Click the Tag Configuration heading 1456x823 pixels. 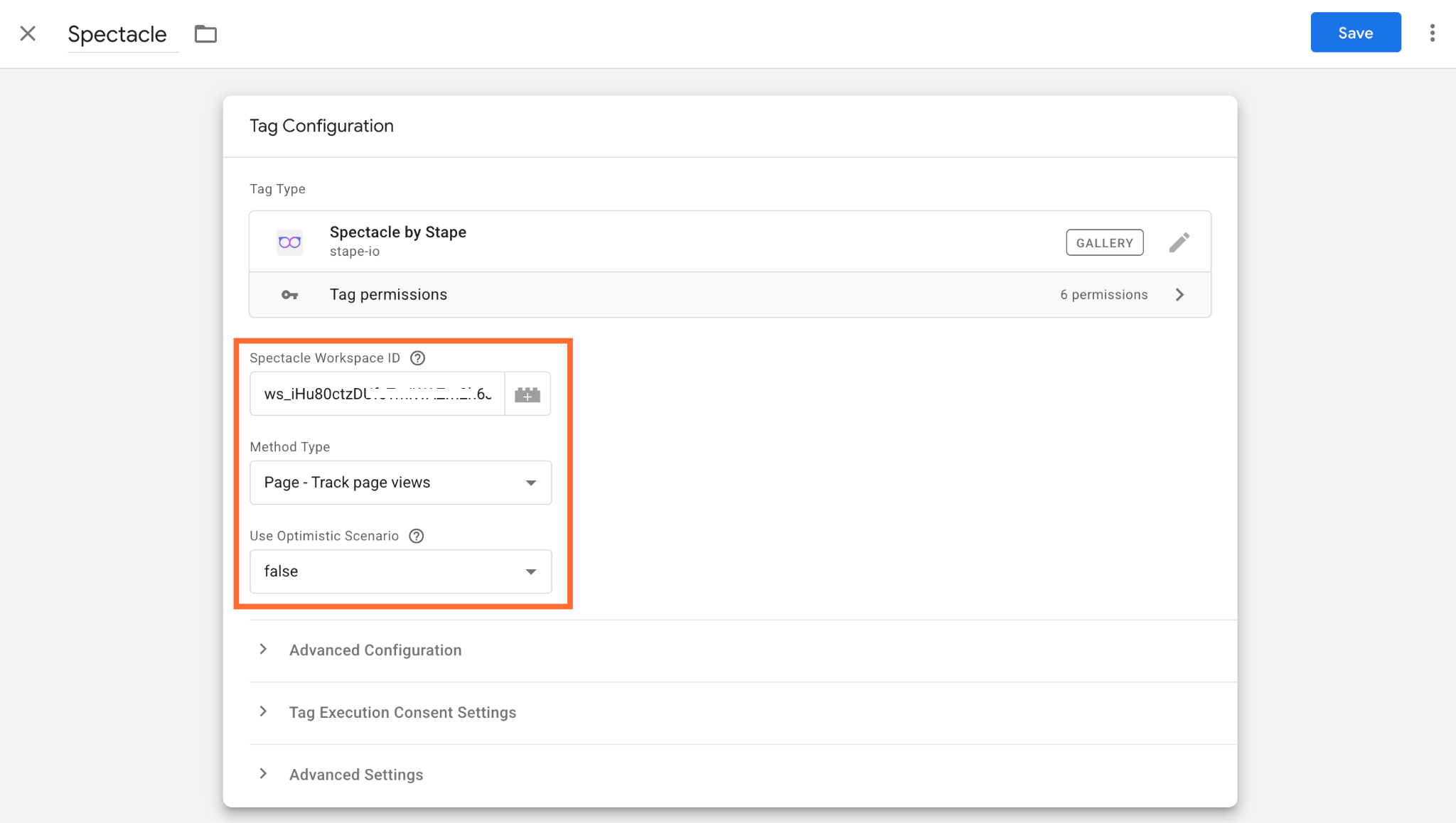point(321,126)
